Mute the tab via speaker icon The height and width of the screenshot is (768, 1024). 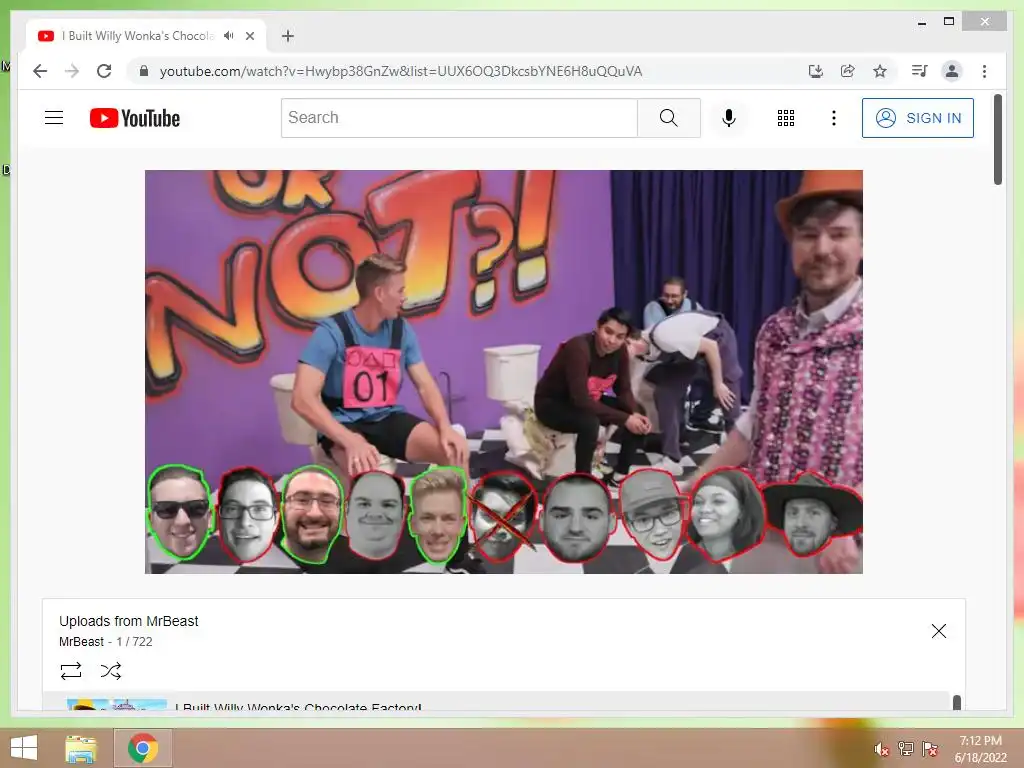point(228,36)
